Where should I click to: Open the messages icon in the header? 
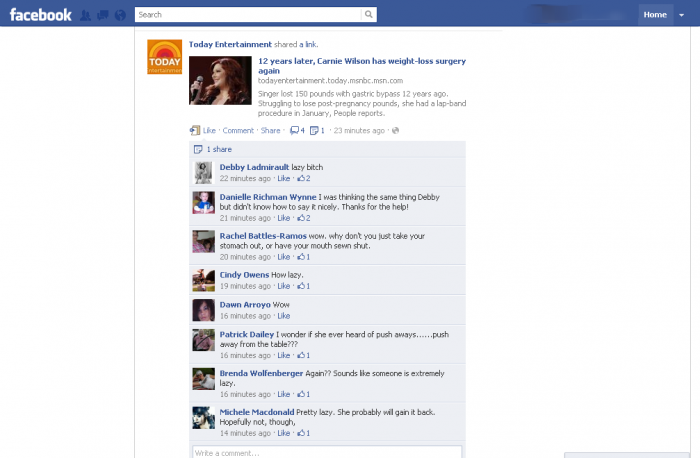tap(103, 16)
